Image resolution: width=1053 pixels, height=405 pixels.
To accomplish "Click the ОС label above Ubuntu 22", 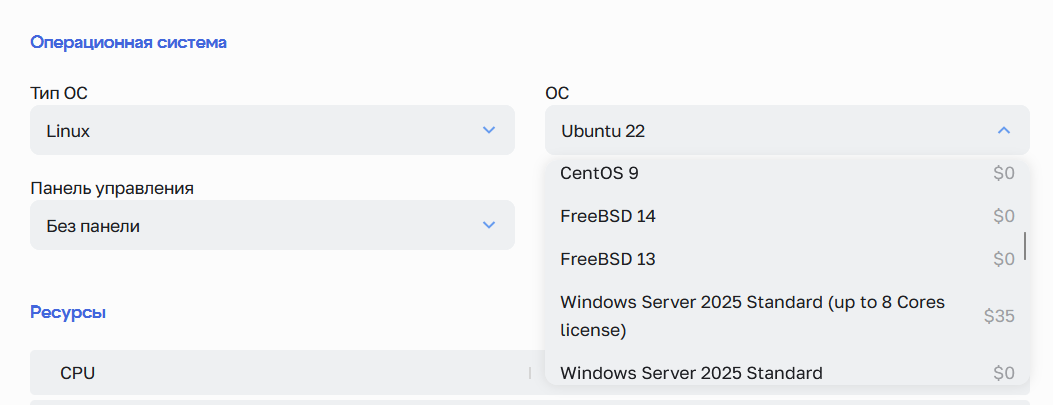I will pyautogui.click(x=557, y=93).
